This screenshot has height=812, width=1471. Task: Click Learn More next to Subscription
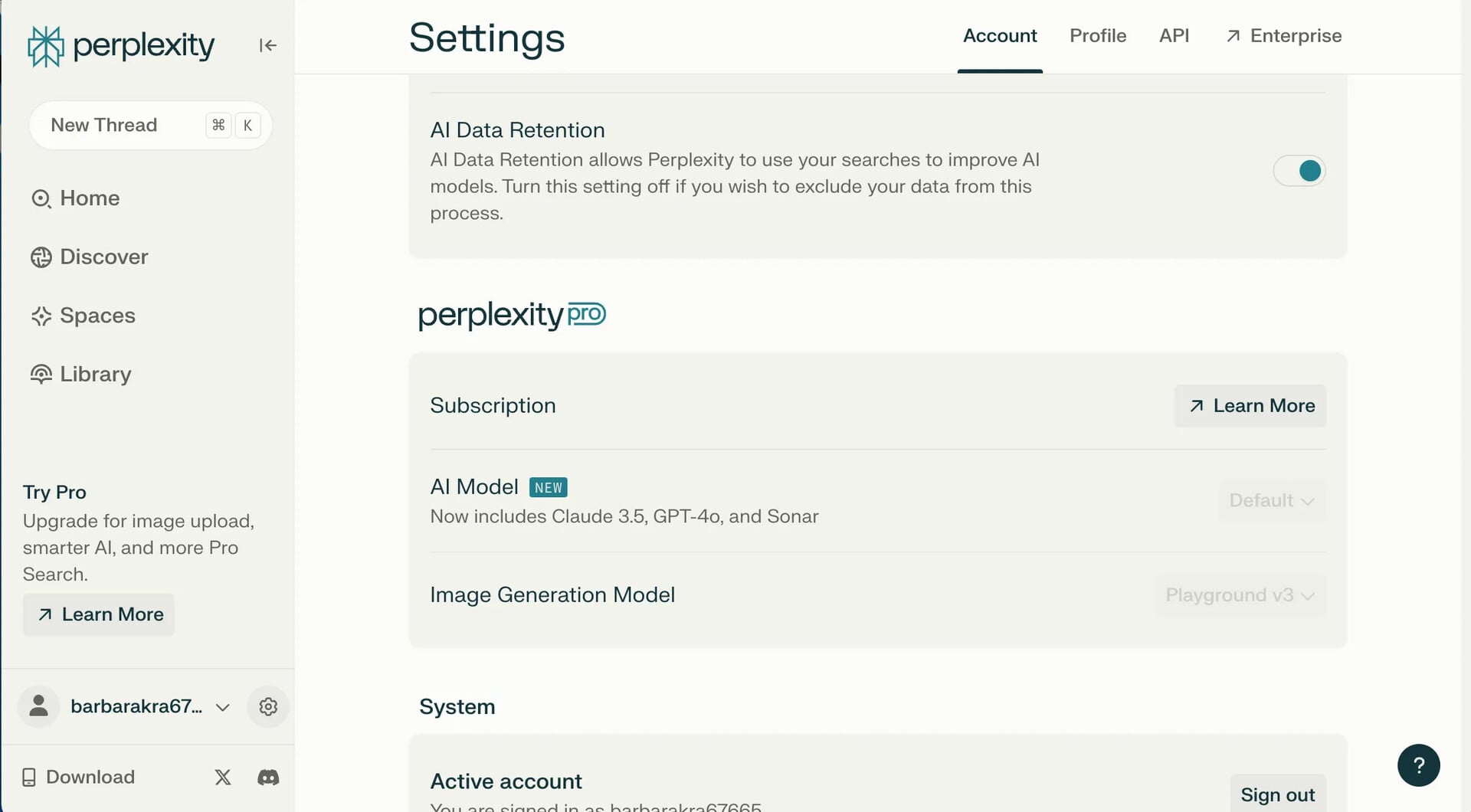1250,406
